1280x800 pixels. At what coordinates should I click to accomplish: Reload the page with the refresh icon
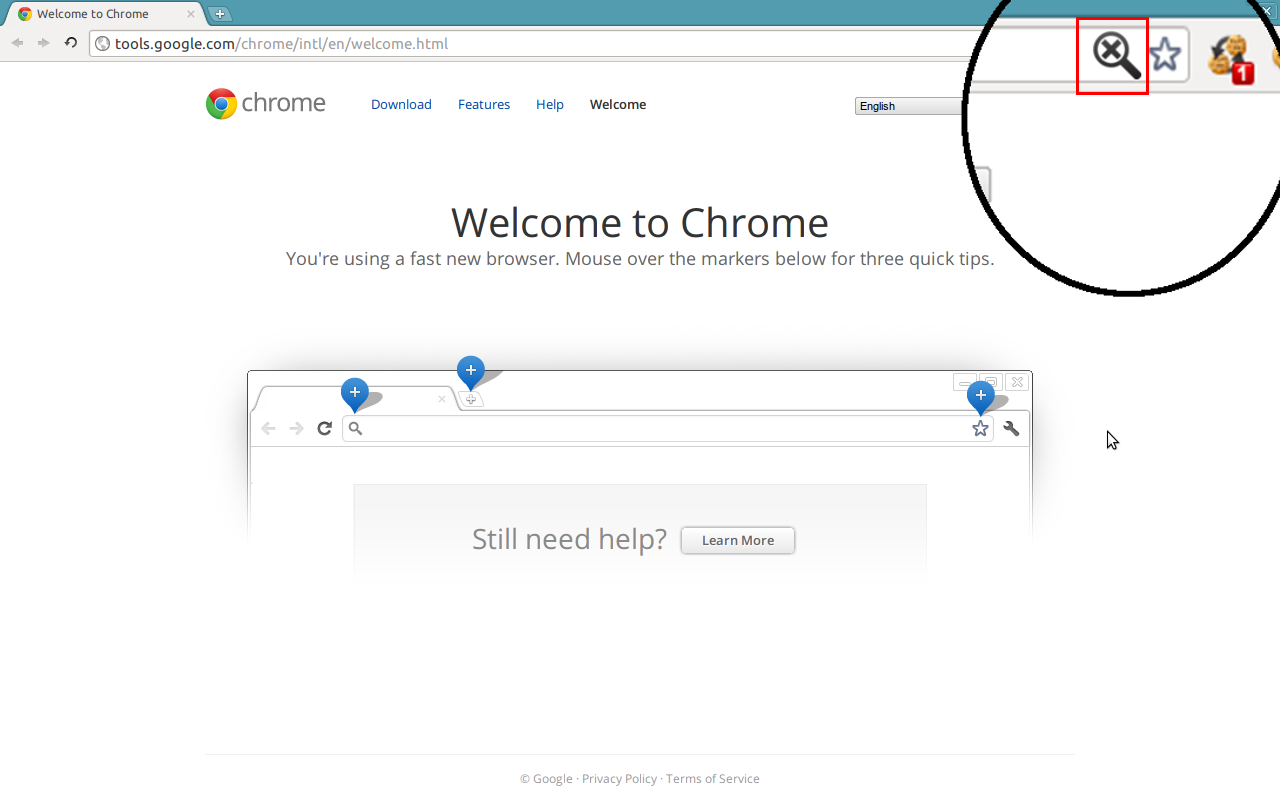(70, 43)
